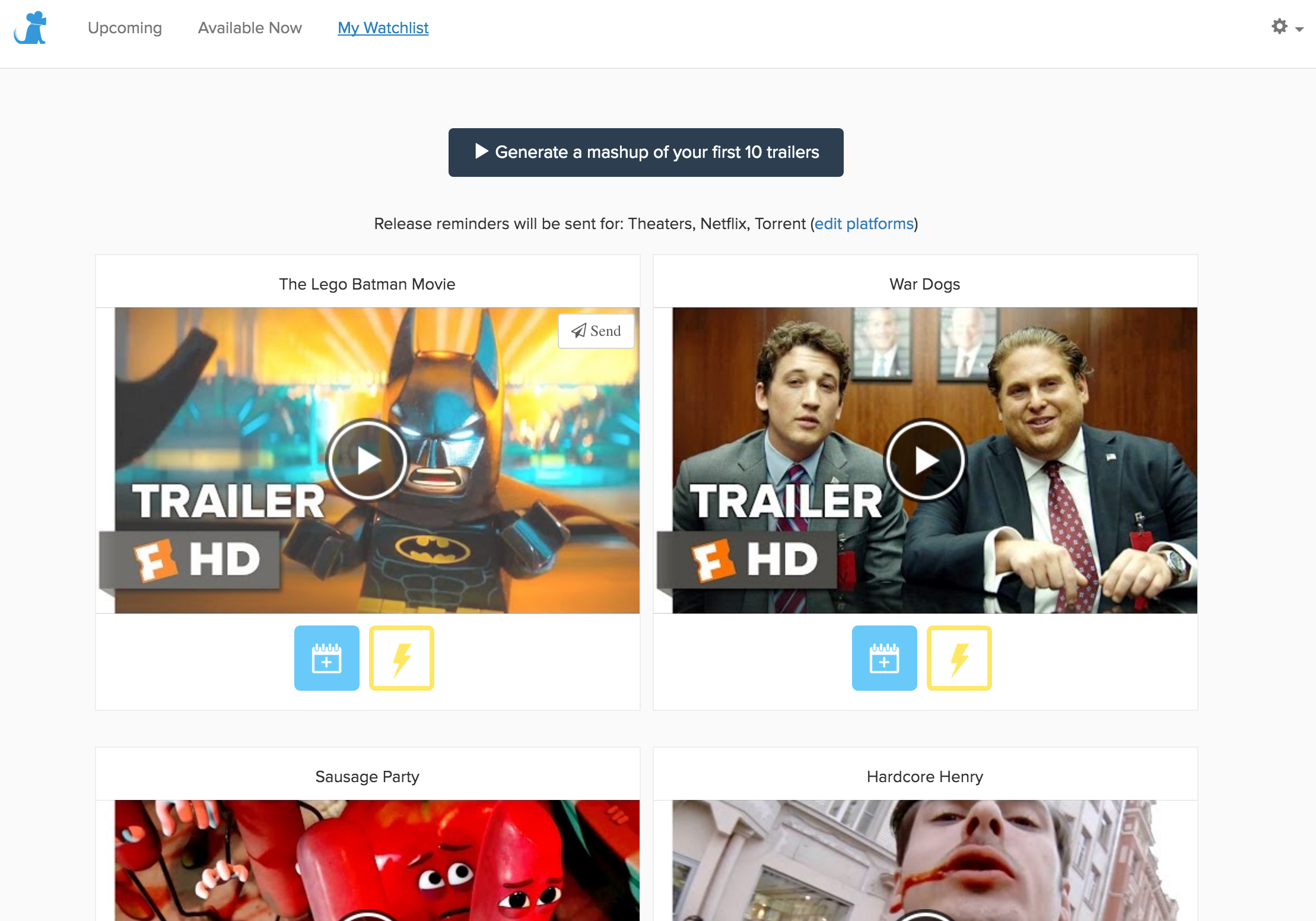
Task: Open the My Watchlist tab
Action: (x=383, y=28)
